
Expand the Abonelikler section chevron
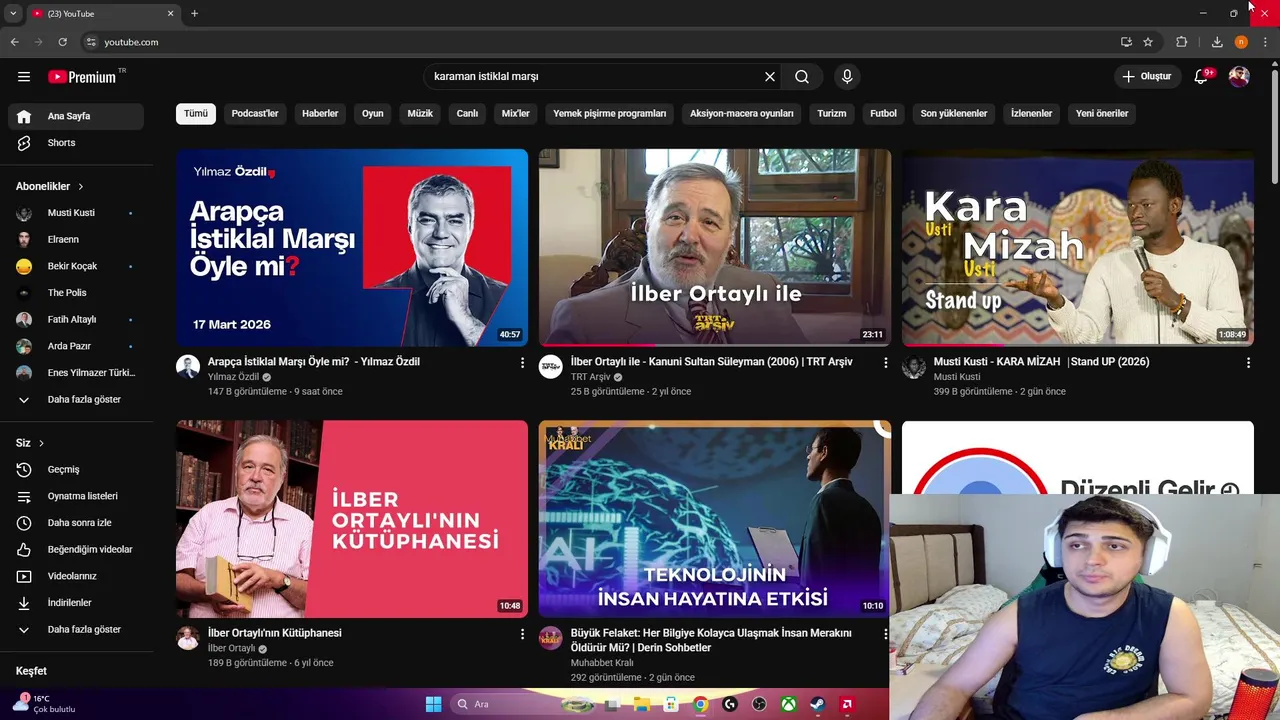81,187
